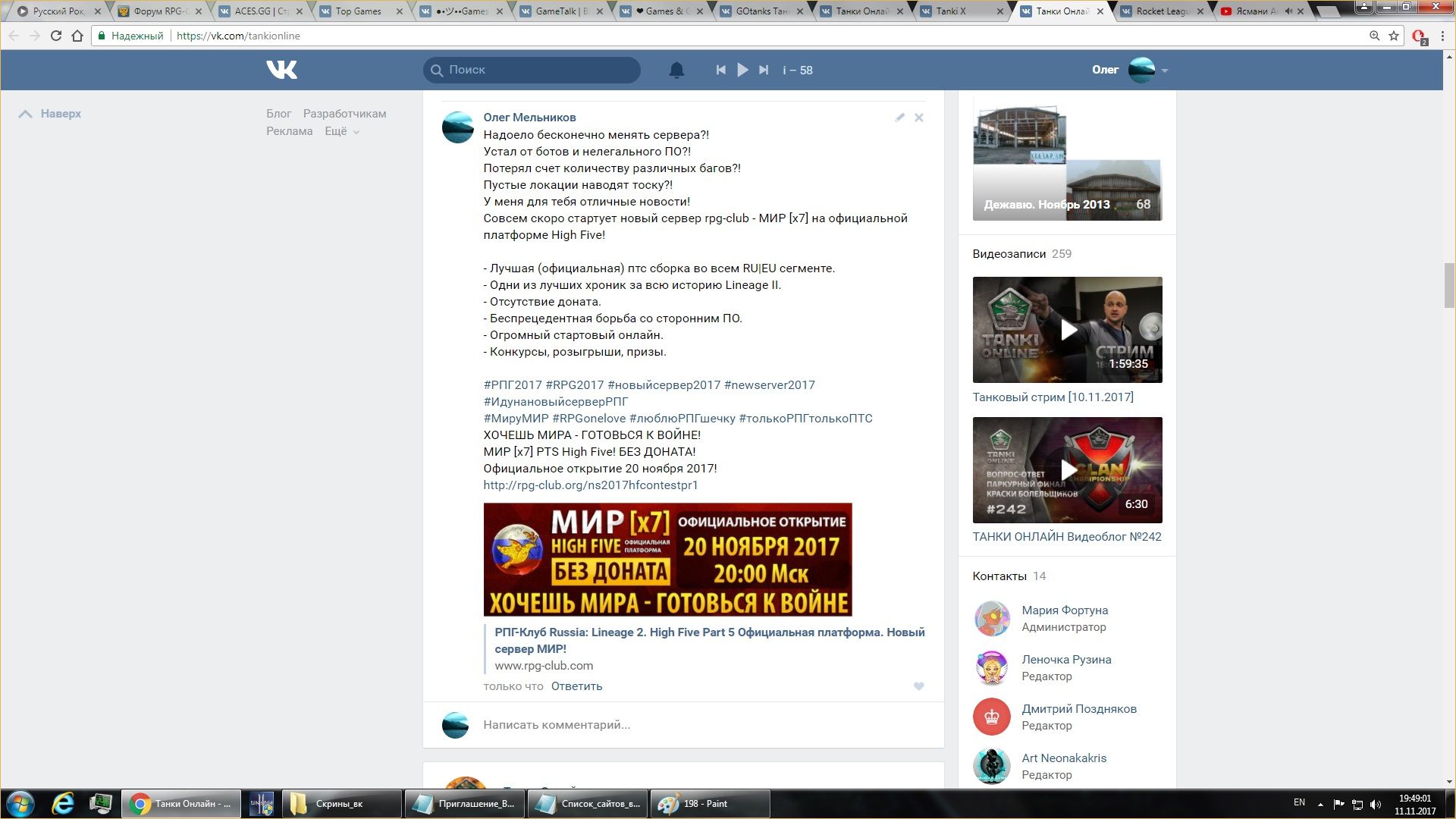Click the address bar URL
This screenshot has width=1456, height=819.
coord(238,36)
